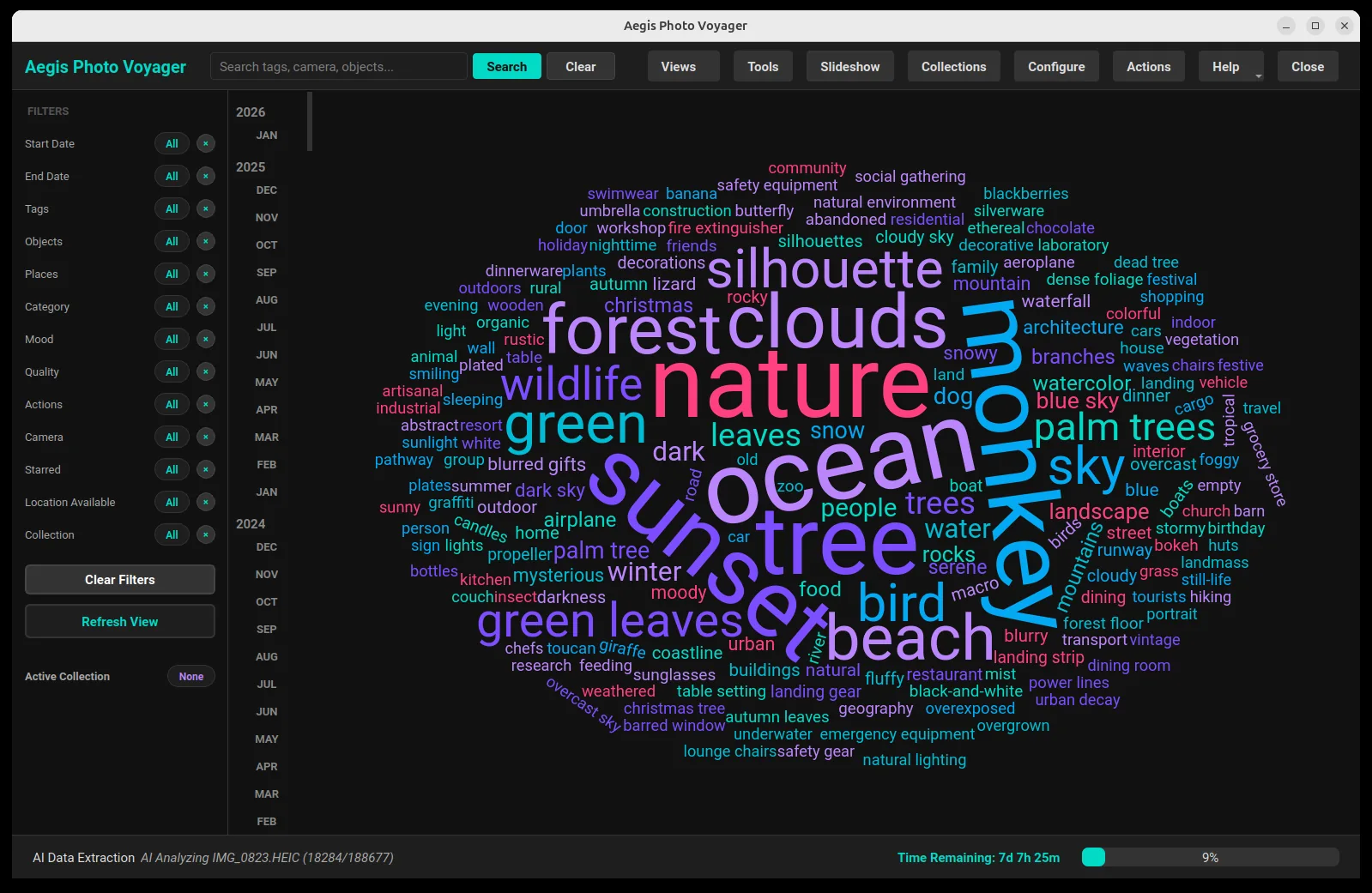Open the Mood filter value selector
Viewport: 1372px width, 893px height.
(172, 339)
